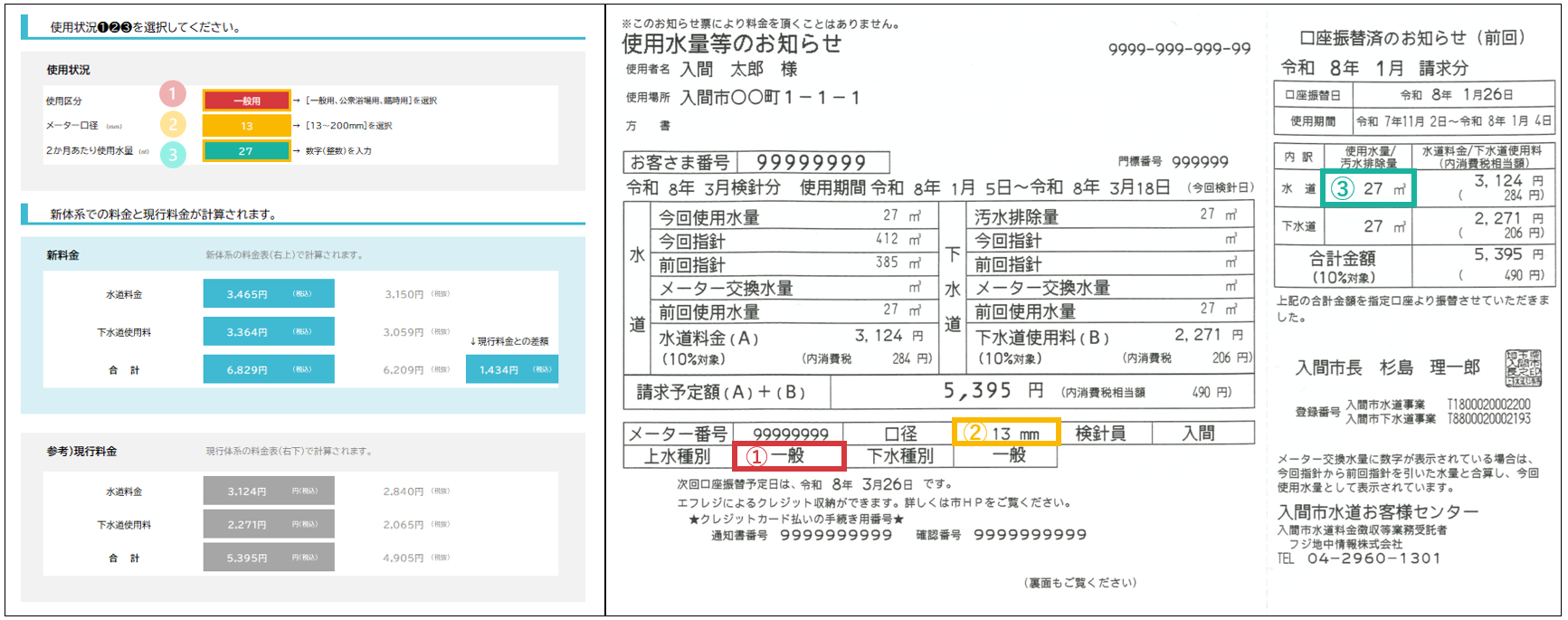
Task: Select the 合計金額 (10%対象) cell
Action: click(1343, 266)
